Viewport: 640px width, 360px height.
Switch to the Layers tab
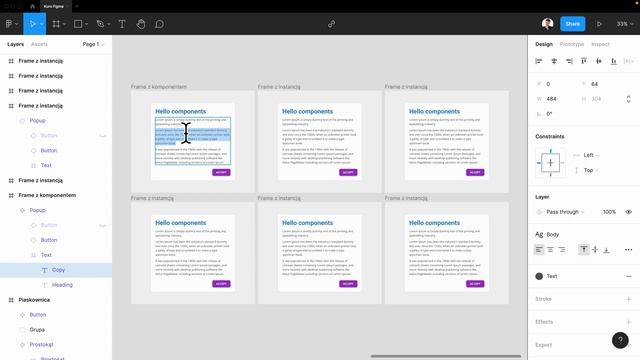pos(16,44)
